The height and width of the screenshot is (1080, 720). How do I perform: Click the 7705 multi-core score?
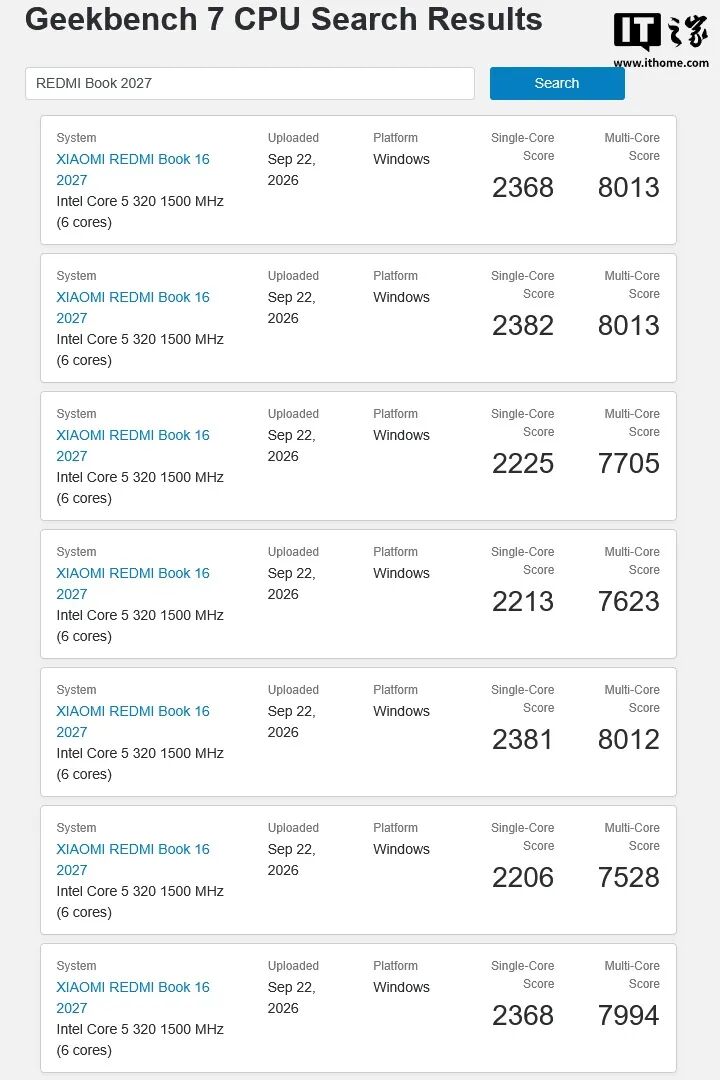click(x=628, y=463)
